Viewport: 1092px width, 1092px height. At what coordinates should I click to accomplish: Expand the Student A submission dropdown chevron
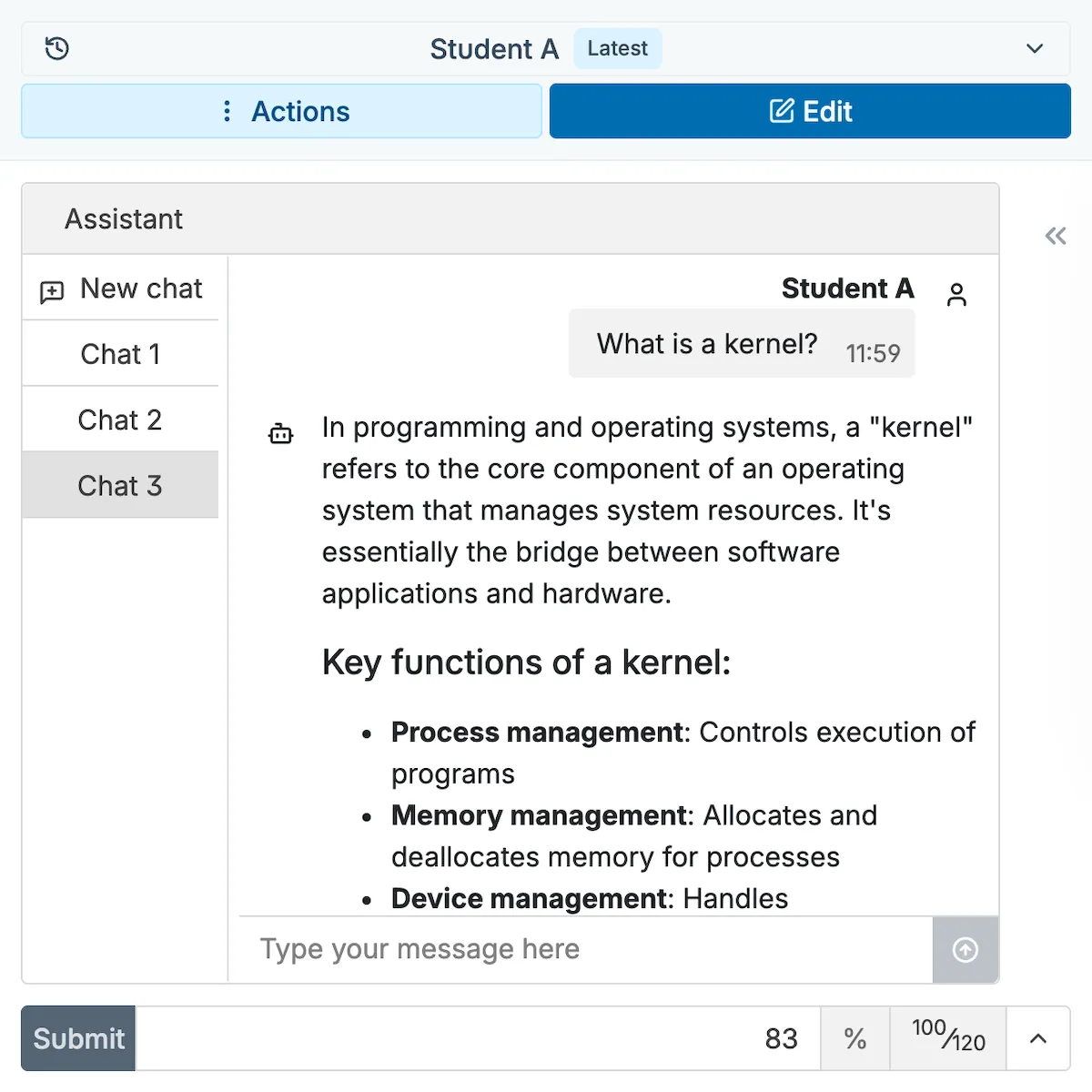click(1035, 48)
